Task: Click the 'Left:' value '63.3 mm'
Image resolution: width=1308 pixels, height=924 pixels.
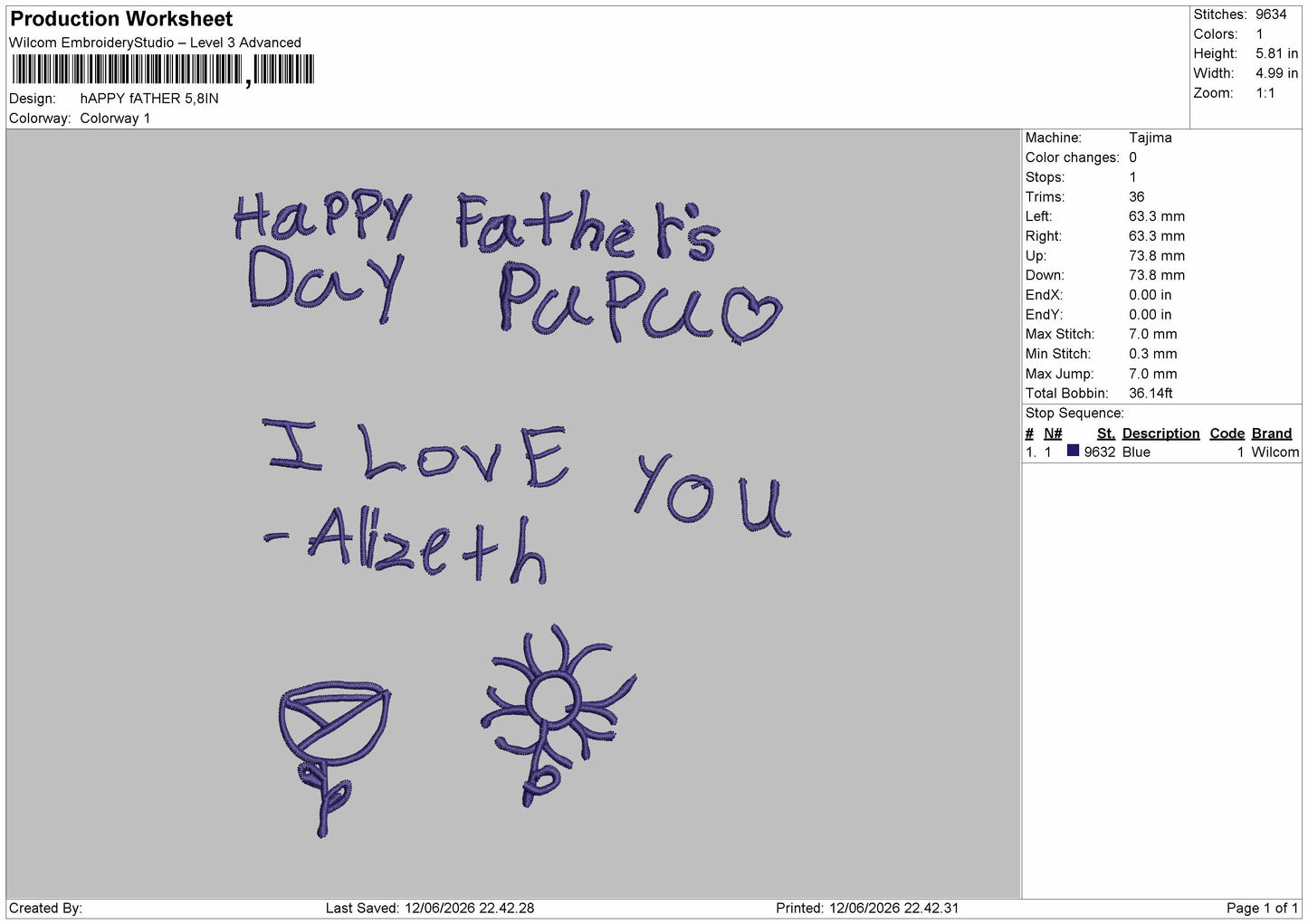Action: tap(1156, 216)
